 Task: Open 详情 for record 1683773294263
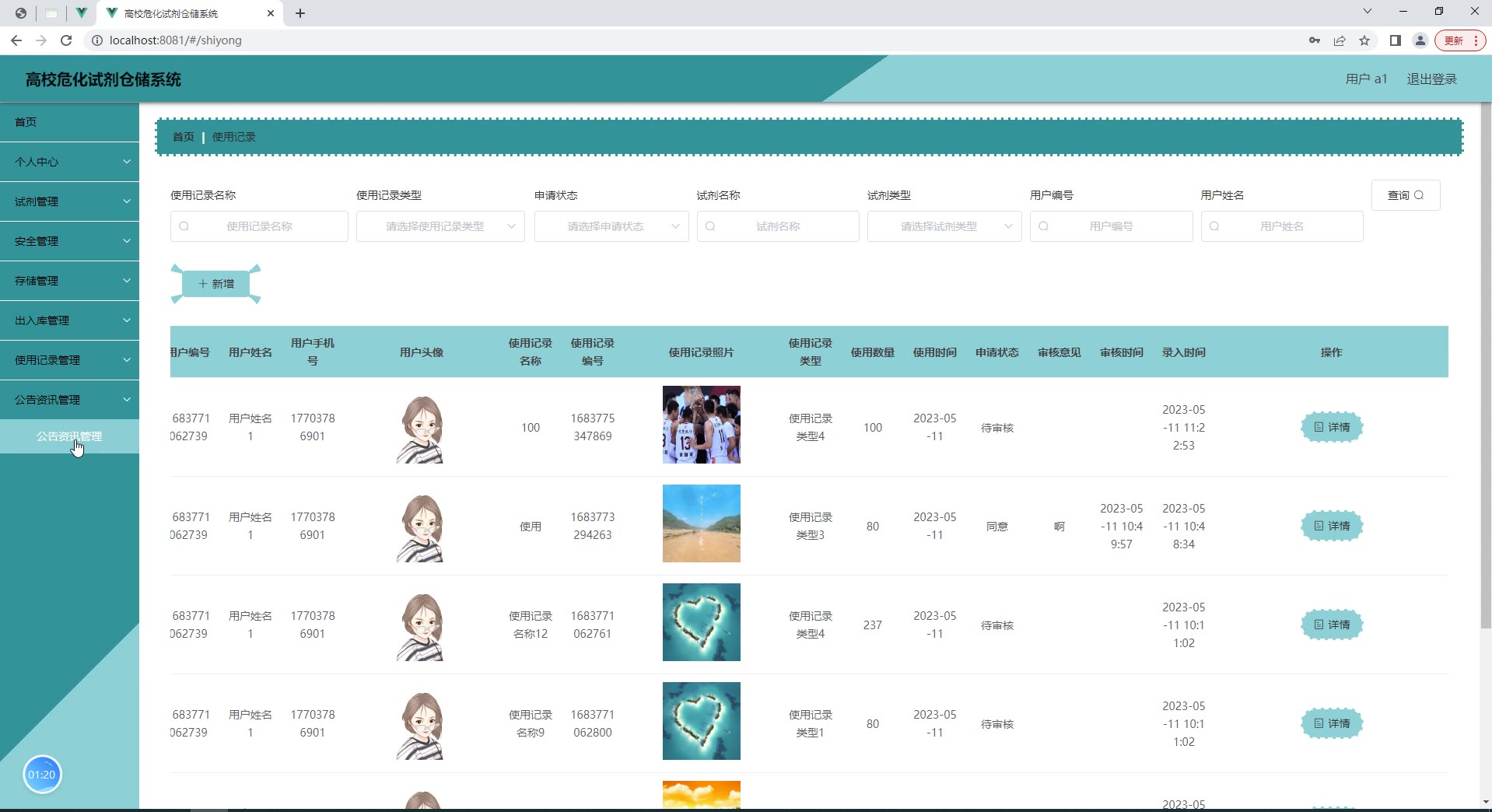tap(1332, 526)
